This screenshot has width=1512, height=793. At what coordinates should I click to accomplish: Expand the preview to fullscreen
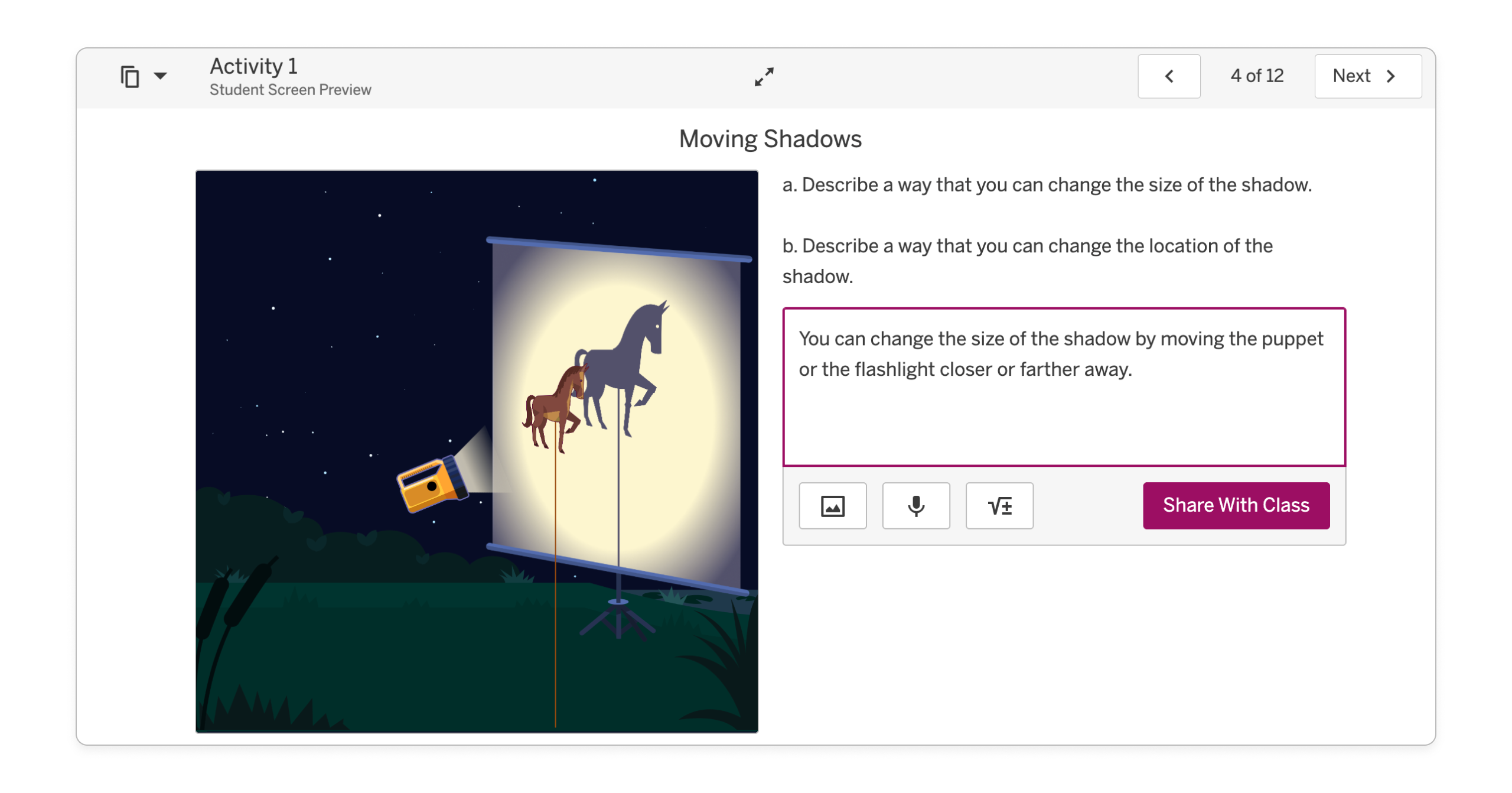(763, 76)
